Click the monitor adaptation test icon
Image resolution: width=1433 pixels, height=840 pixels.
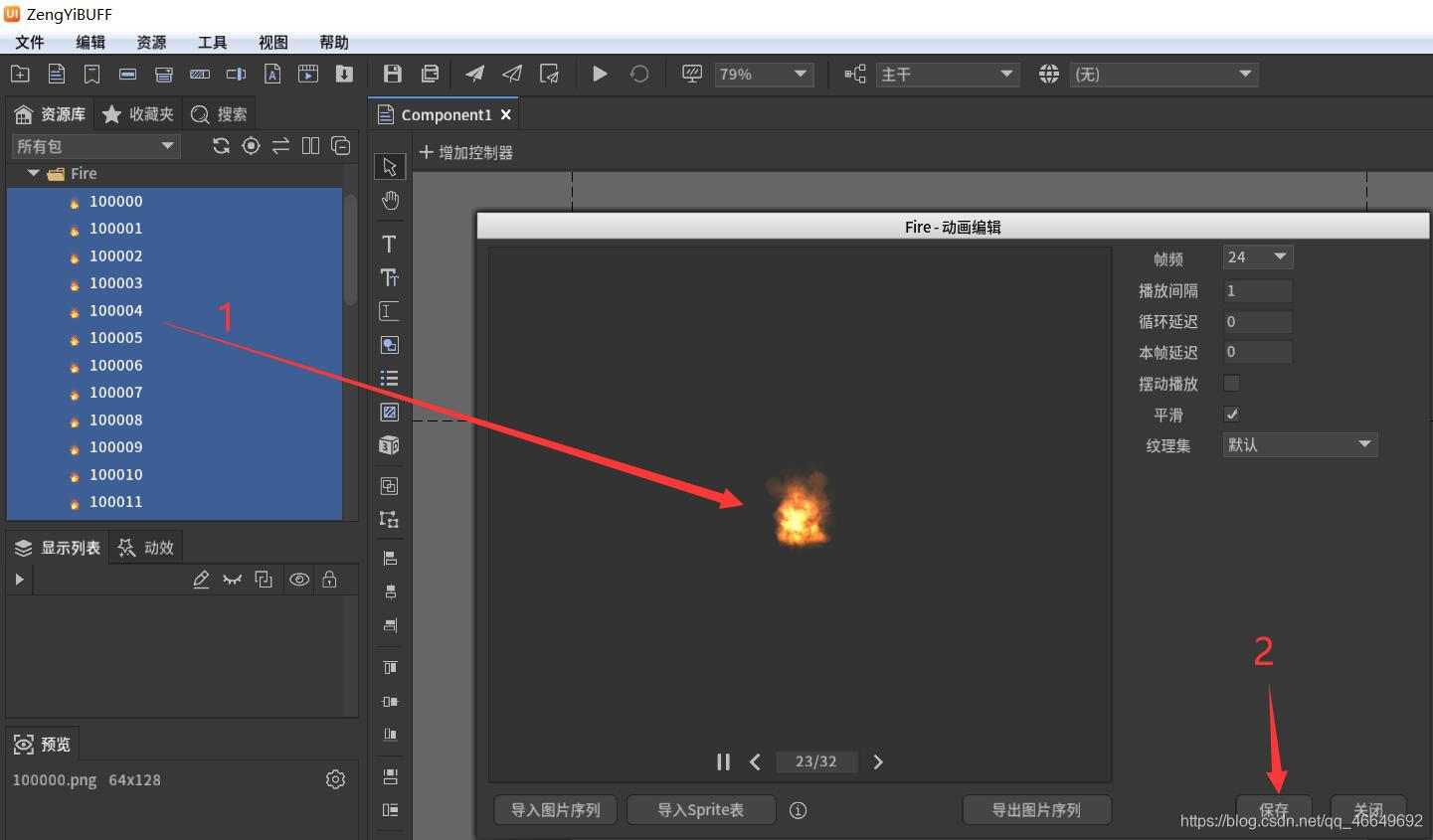[692, 75]
